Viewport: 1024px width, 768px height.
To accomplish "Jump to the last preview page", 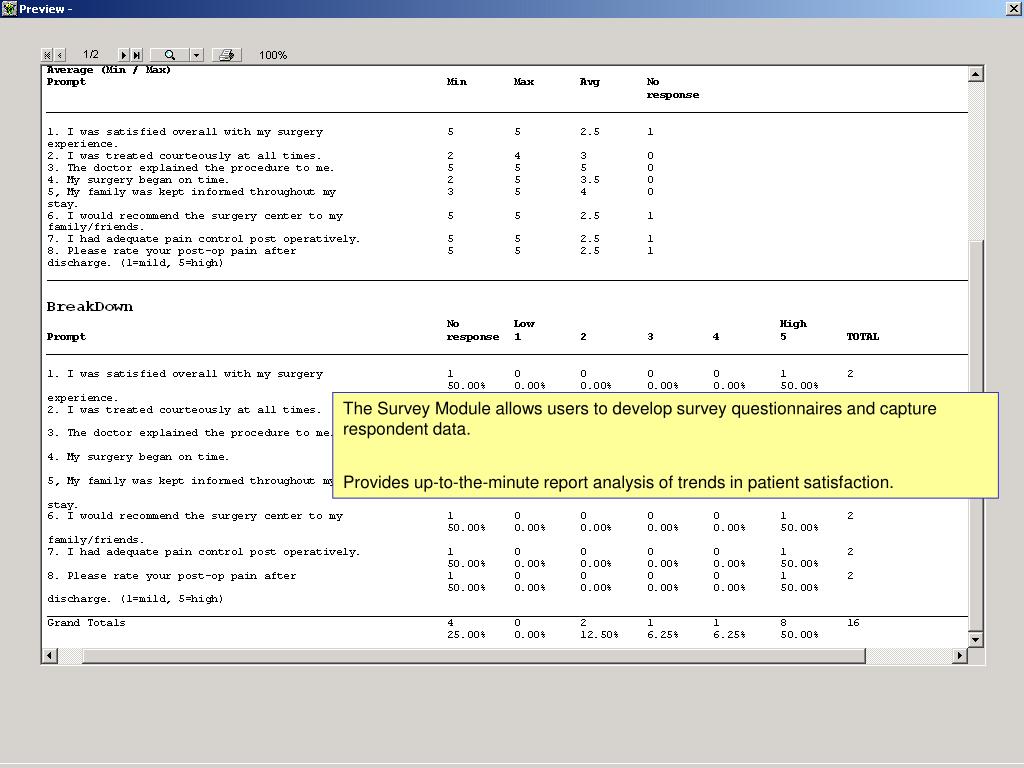I will (x=136, y=56).
